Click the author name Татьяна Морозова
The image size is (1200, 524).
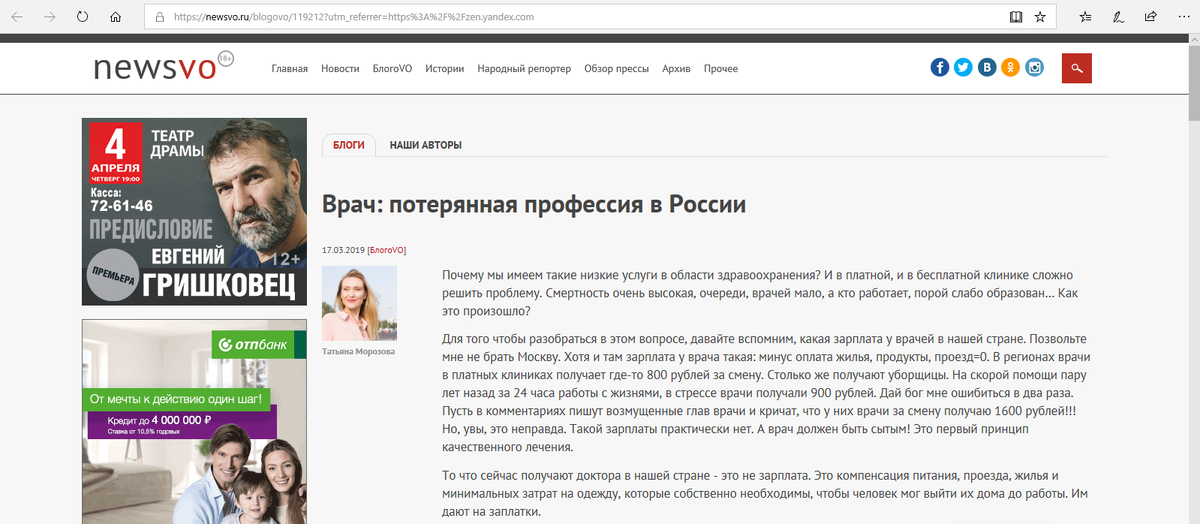coord(358,352)
